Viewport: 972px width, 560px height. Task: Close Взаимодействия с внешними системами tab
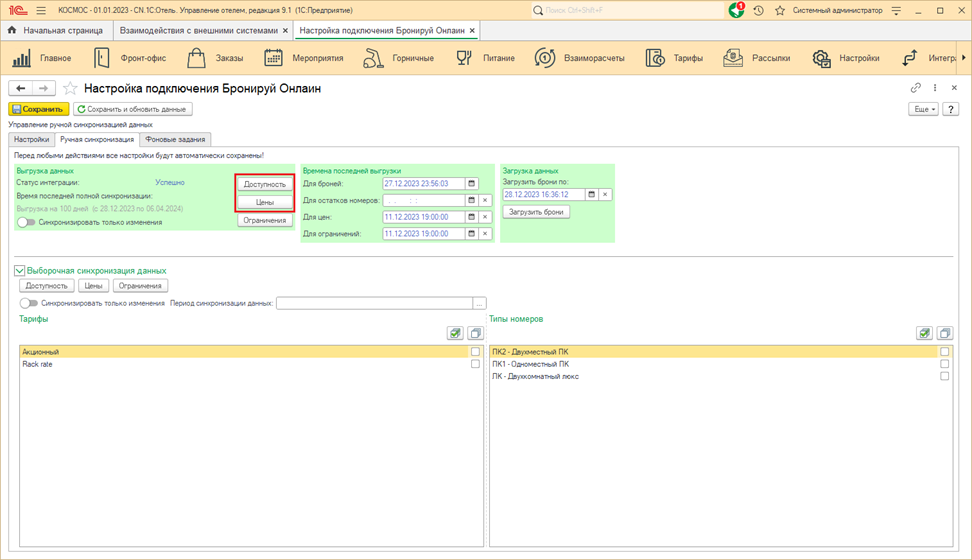click(285, 30)
